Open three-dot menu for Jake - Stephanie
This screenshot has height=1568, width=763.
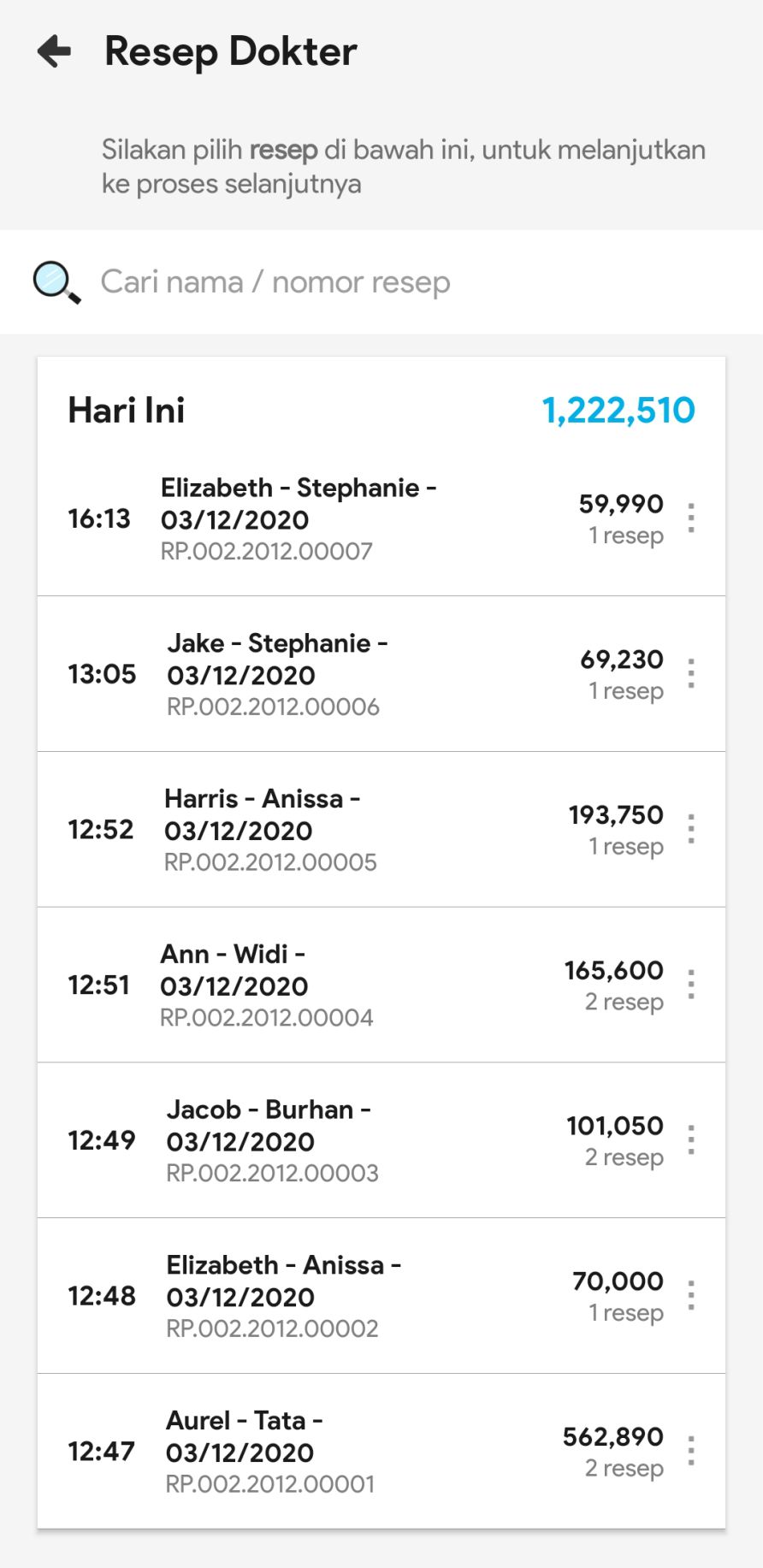point(691,674)
